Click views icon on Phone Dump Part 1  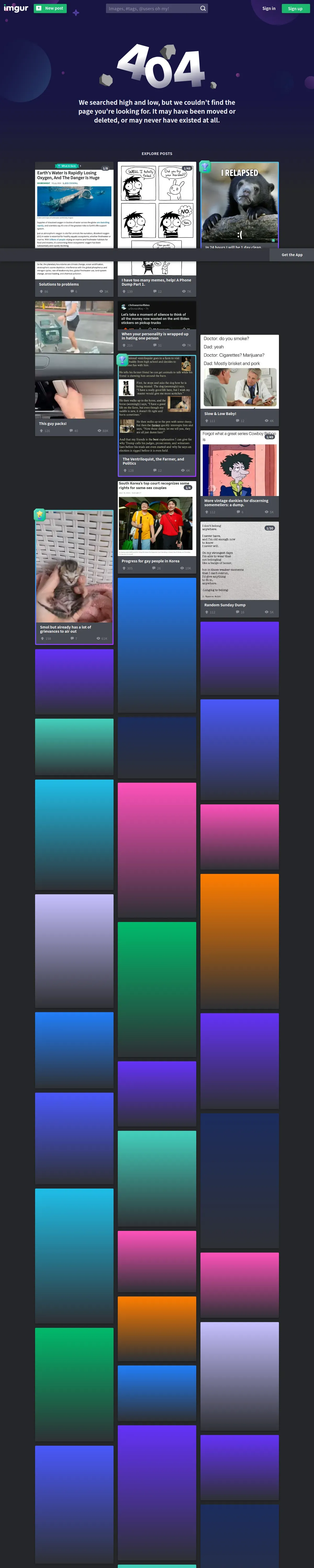pos(184,292)
